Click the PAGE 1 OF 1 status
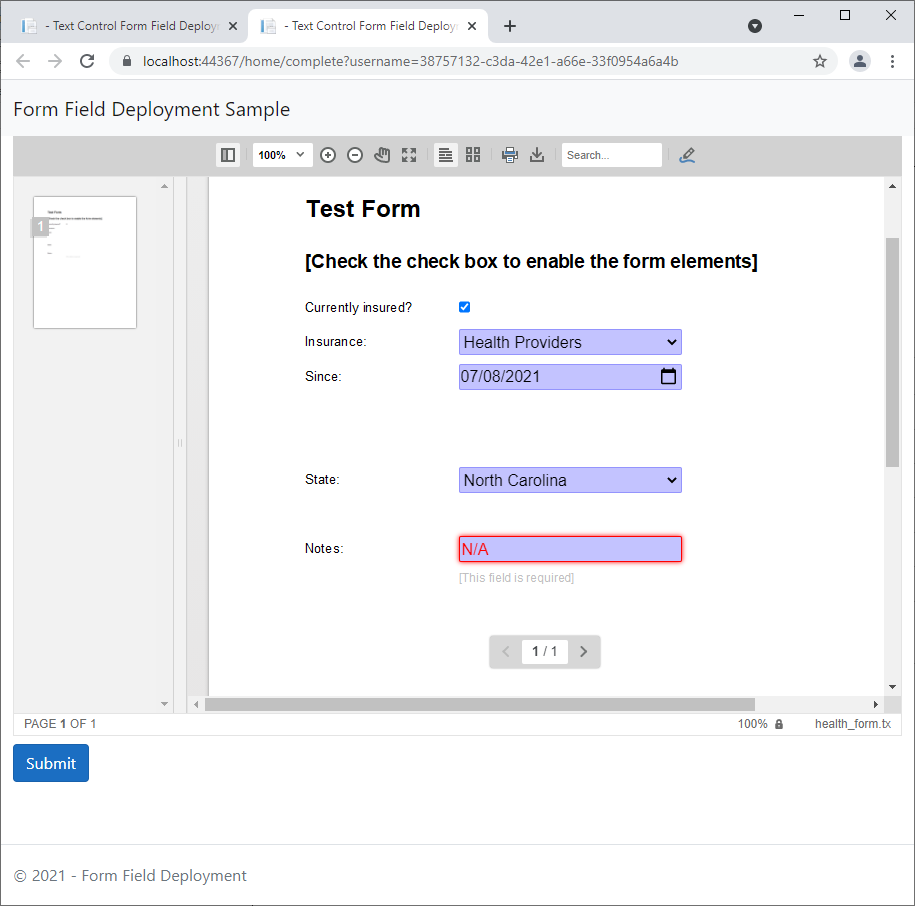The width and height of the screenshot is (915, 906). (60, 724)
